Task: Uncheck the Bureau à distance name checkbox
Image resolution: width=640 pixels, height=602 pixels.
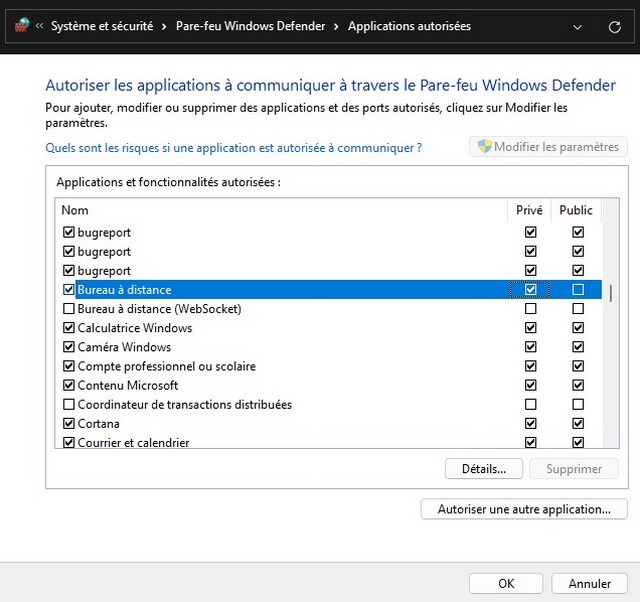Action: pyautogui.click(x=69, y=290)
